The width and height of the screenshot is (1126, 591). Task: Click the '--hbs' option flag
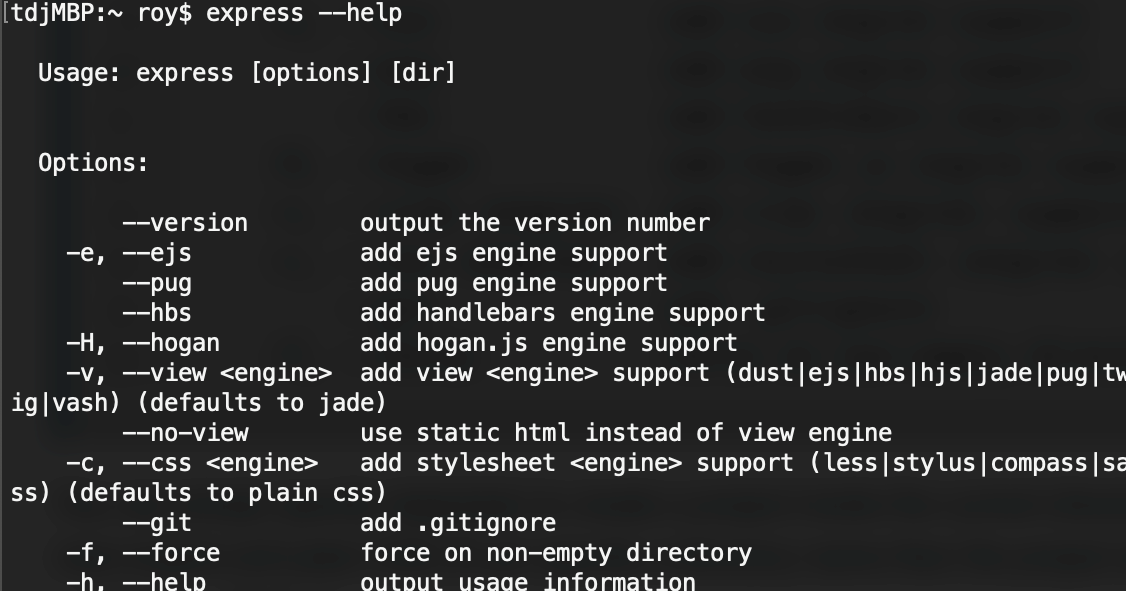click(157, 313)
